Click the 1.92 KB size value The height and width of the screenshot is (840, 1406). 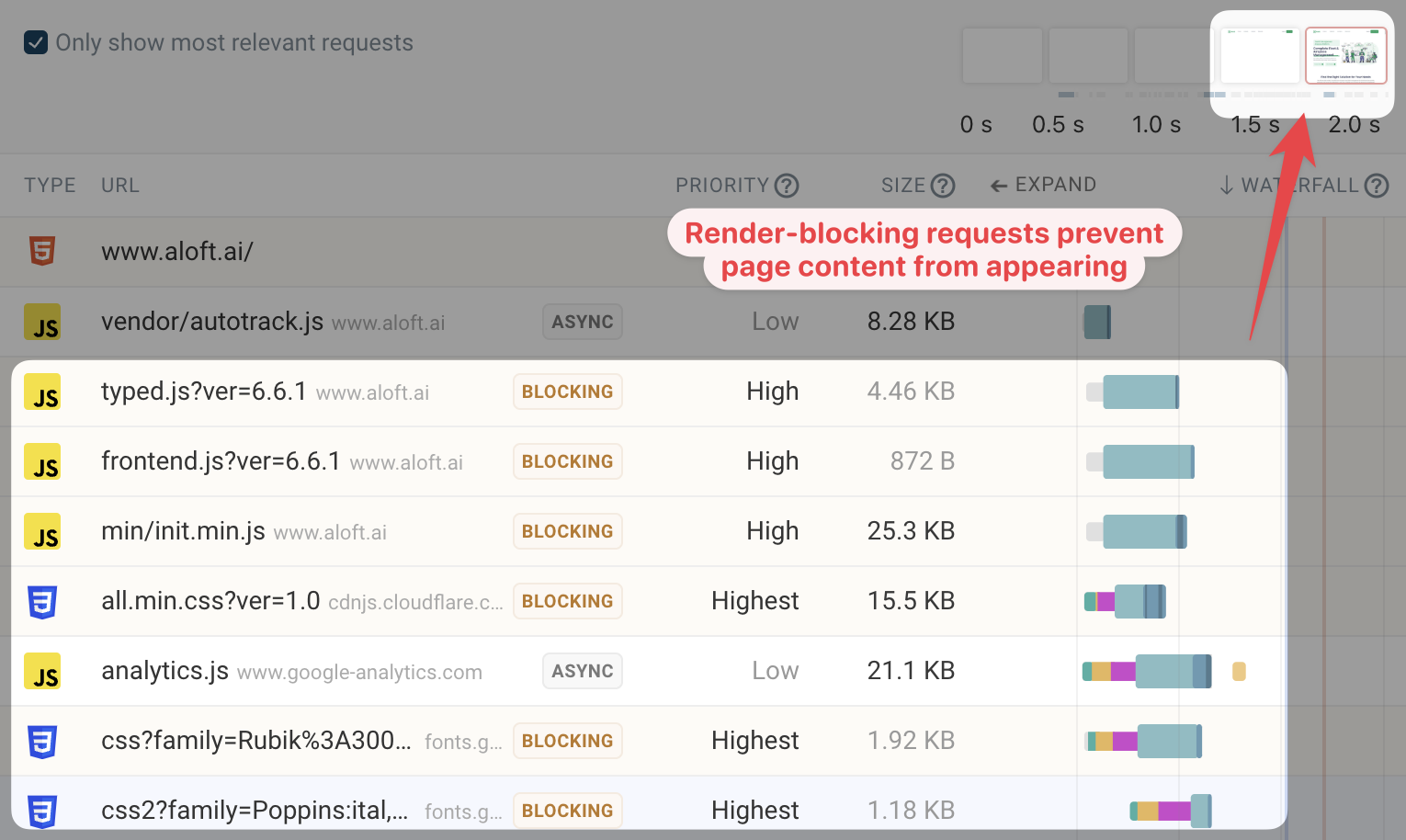click(x=911, y=741)
